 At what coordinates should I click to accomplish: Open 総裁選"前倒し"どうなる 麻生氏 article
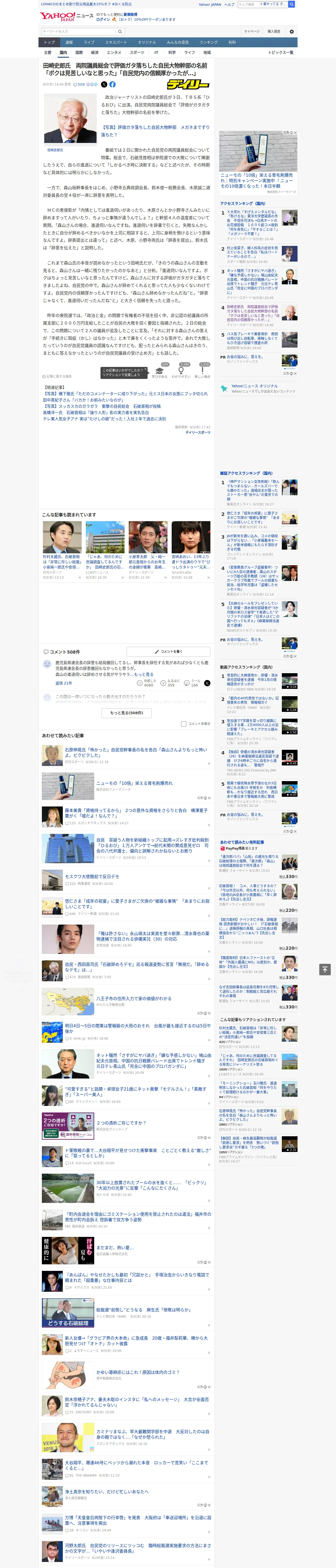(143, 1309)
